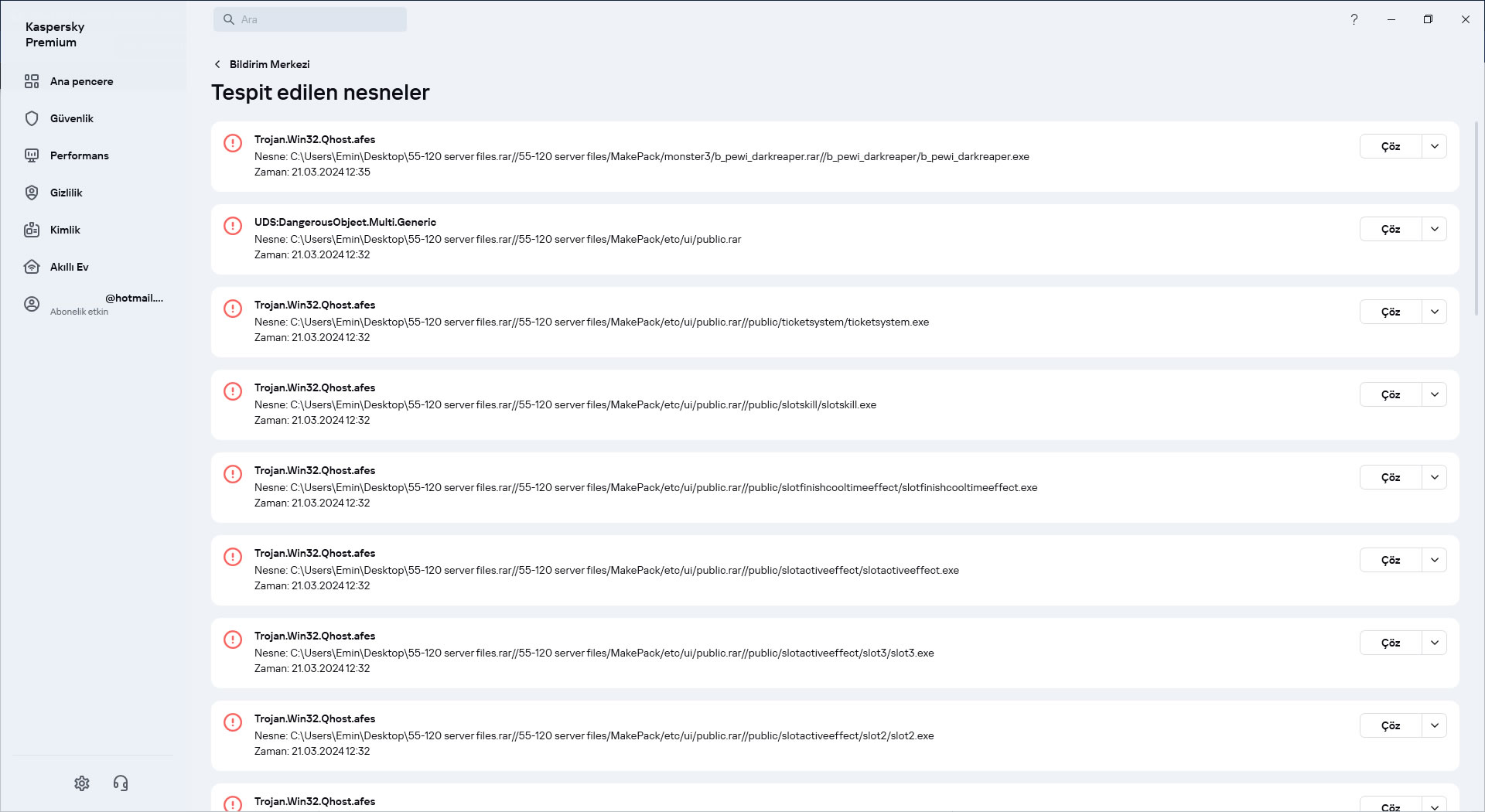This screenshot has height=812, width=1485.
Task: Resolve the ticketsystem.exe detection with Çöz
Action: click(1391, 312)
